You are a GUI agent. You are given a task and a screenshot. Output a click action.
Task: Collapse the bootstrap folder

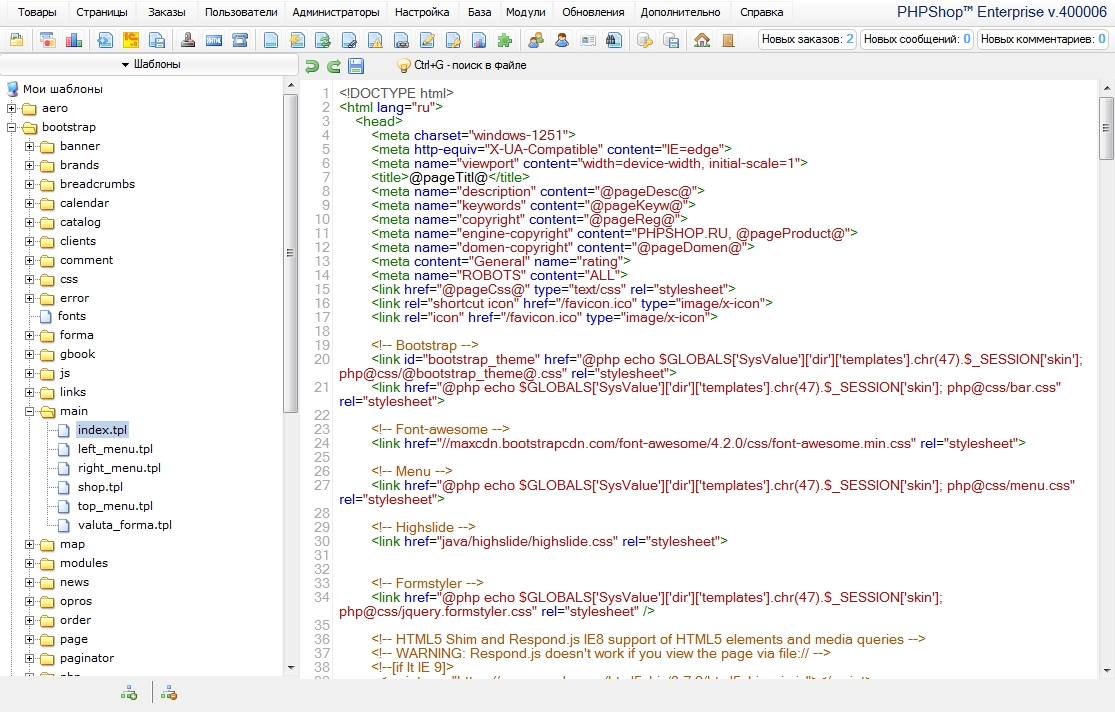click(x=11, y=127)
